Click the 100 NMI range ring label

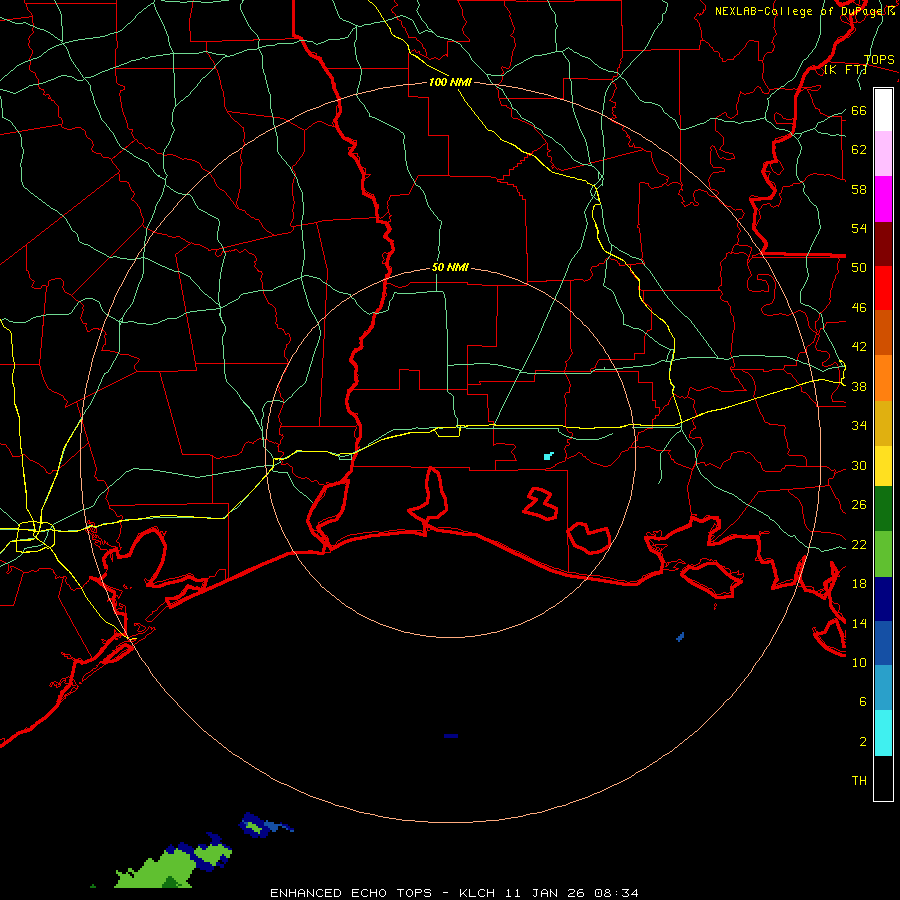tap(450, 82)
